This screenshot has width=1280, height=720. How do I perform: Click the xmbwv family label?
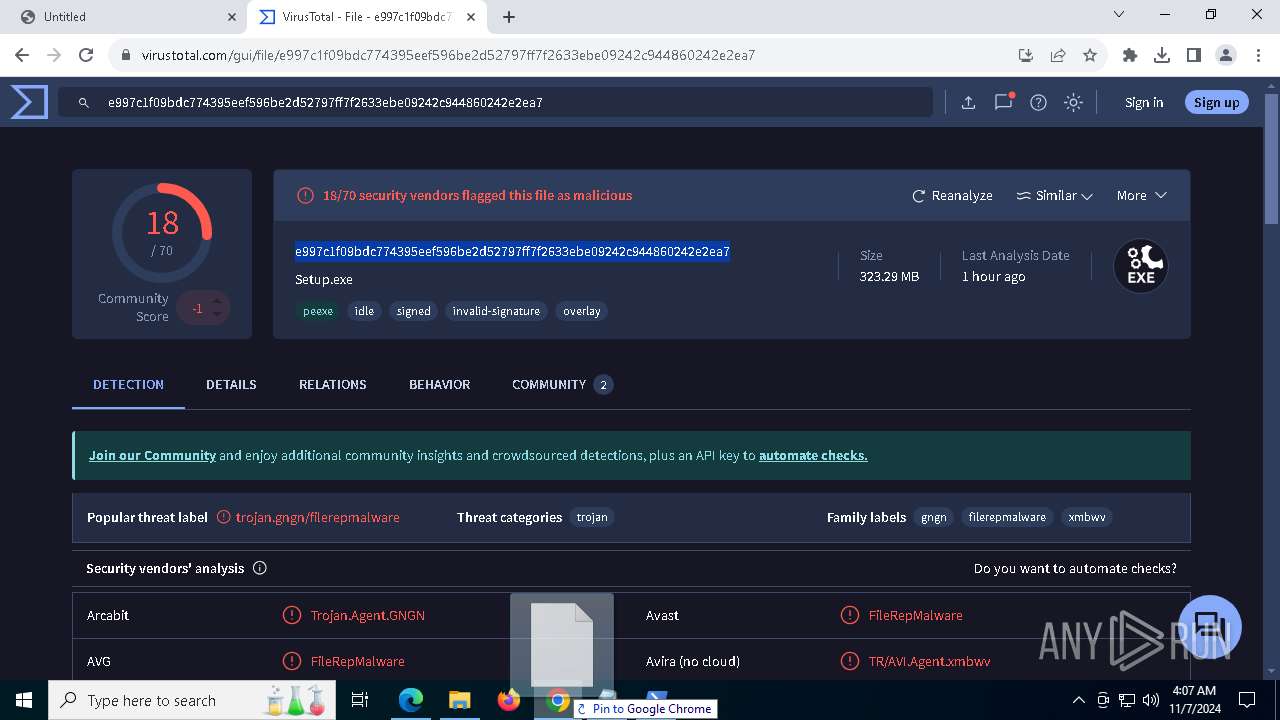pyautogui.click(x=1087, y=517)
